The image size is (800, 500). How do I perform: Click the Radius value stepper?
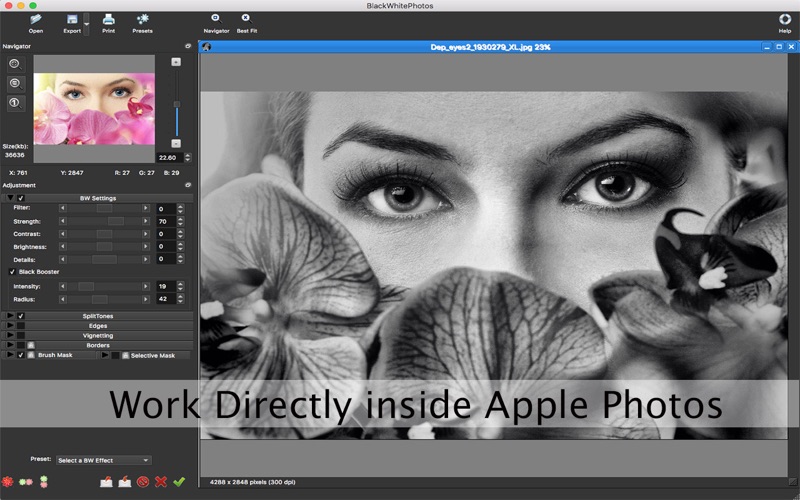pyautogui.click(x=181, y=299)
